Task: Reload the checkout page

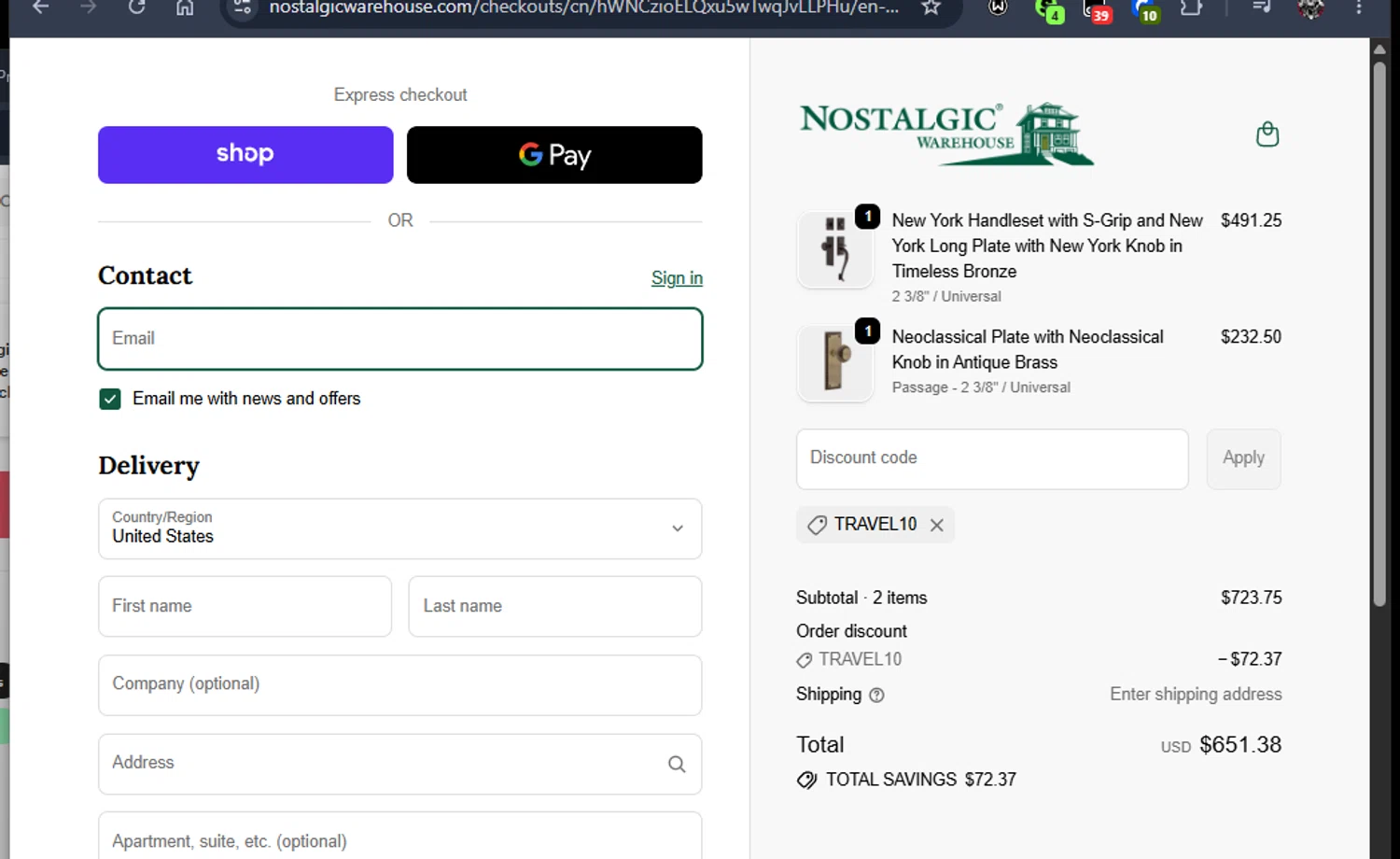Action: click(x=137, y=7)
